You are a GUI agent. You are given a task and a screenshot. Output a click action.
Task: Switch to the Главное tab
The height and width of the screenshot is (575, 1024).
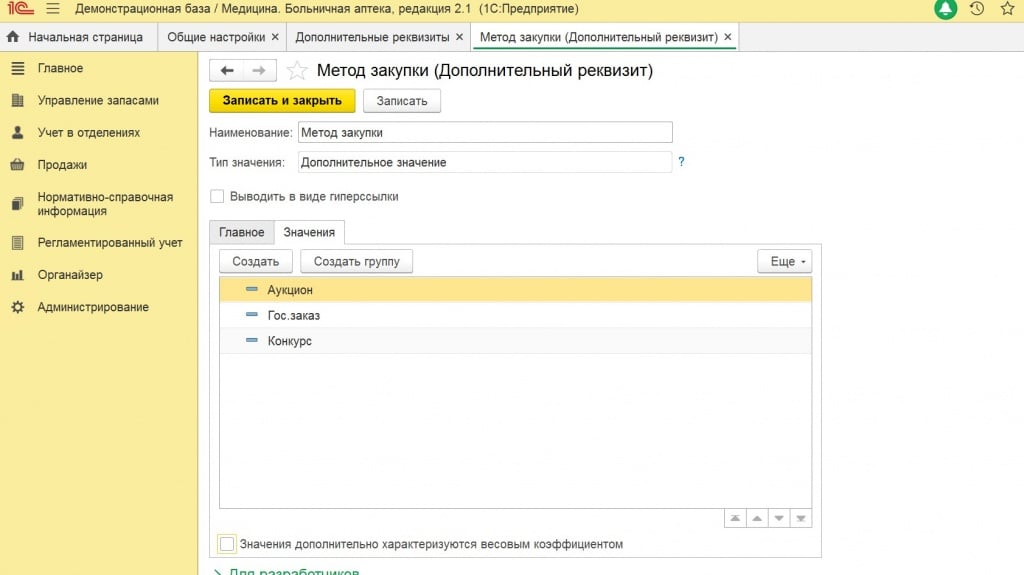[241, 232]
